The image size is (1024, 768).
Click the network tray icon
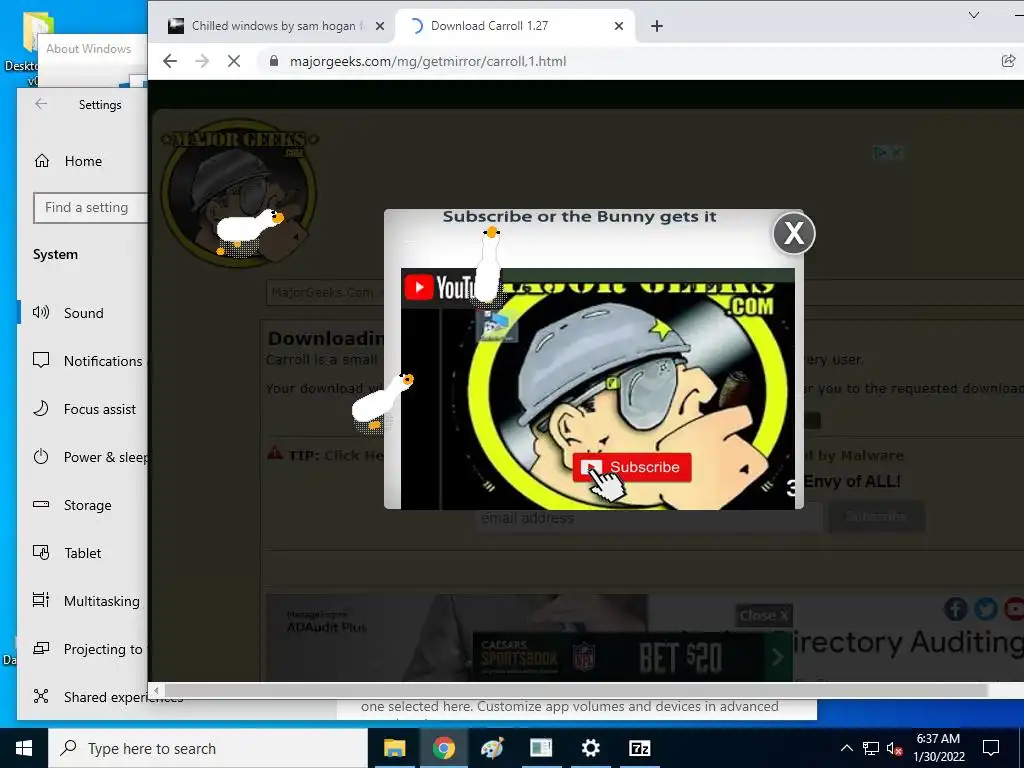click(871, 748)
